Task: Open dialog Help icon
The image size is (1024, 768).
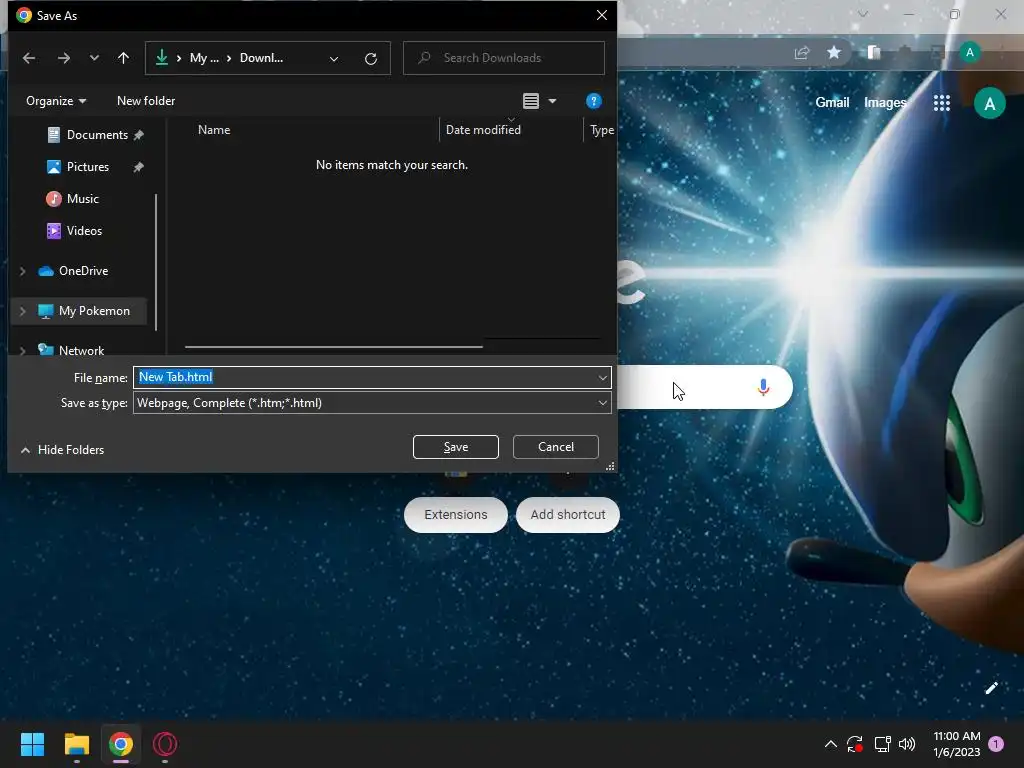Action: pos(594,101)
